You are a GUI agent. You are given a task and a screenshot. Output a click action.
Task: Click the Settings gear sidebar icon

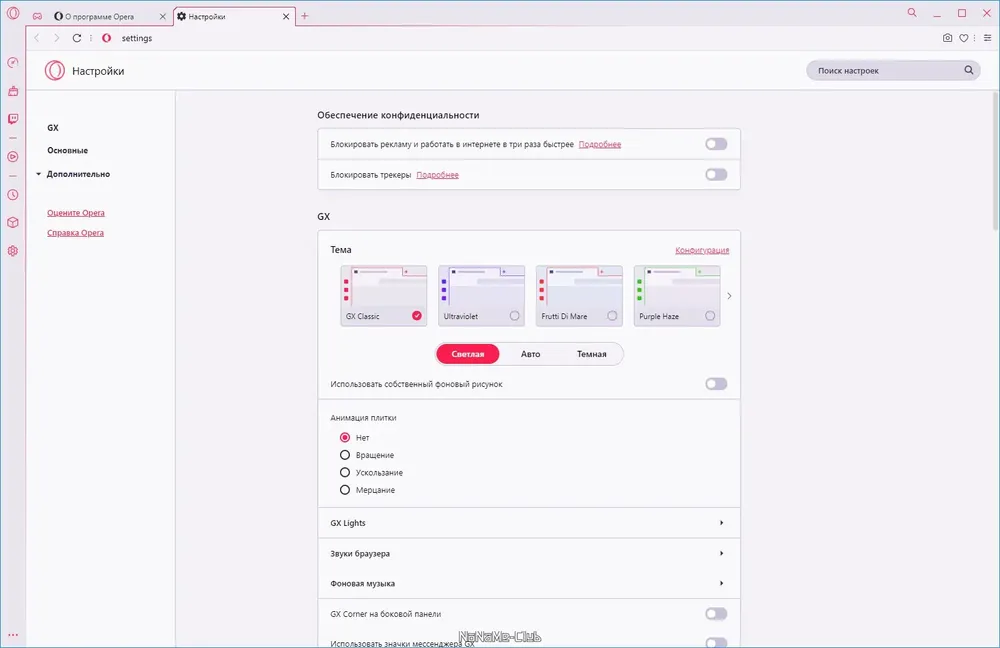pyautogui.click(x=13, y=251)
